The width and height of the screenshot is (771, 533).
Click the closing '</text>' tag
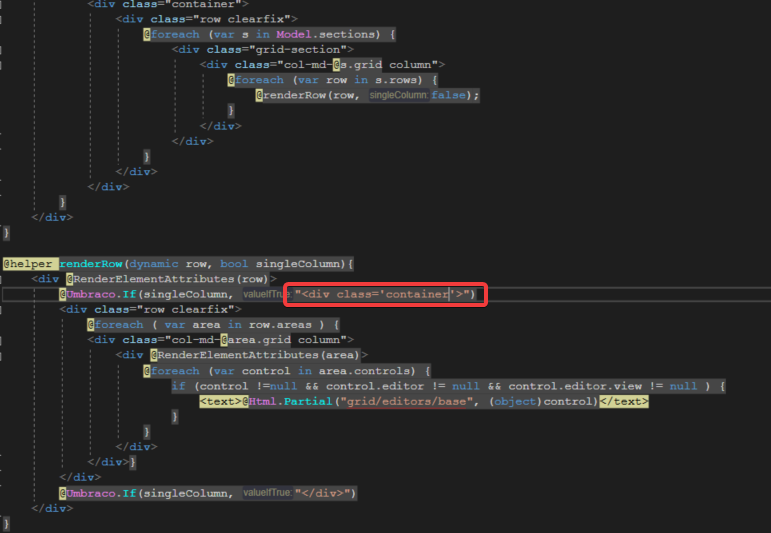click(623, 401)
